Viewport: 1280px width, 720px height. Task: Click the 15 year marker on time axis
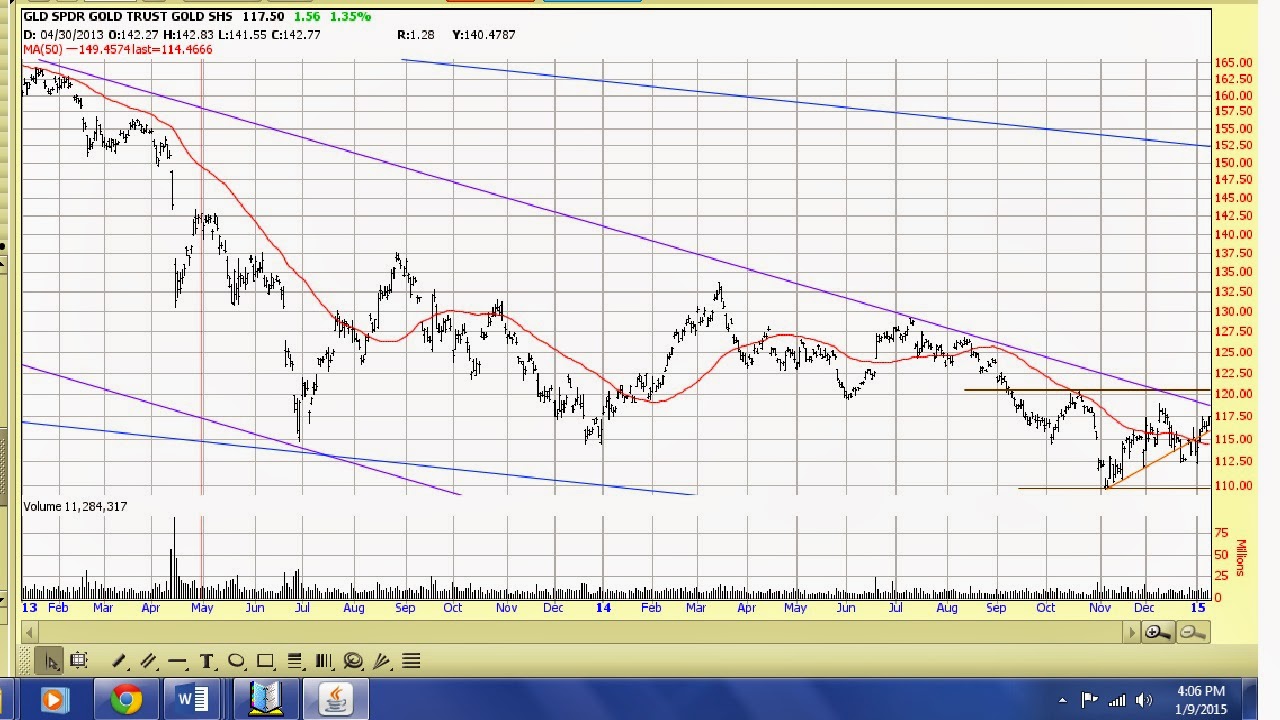[1198, 607]
